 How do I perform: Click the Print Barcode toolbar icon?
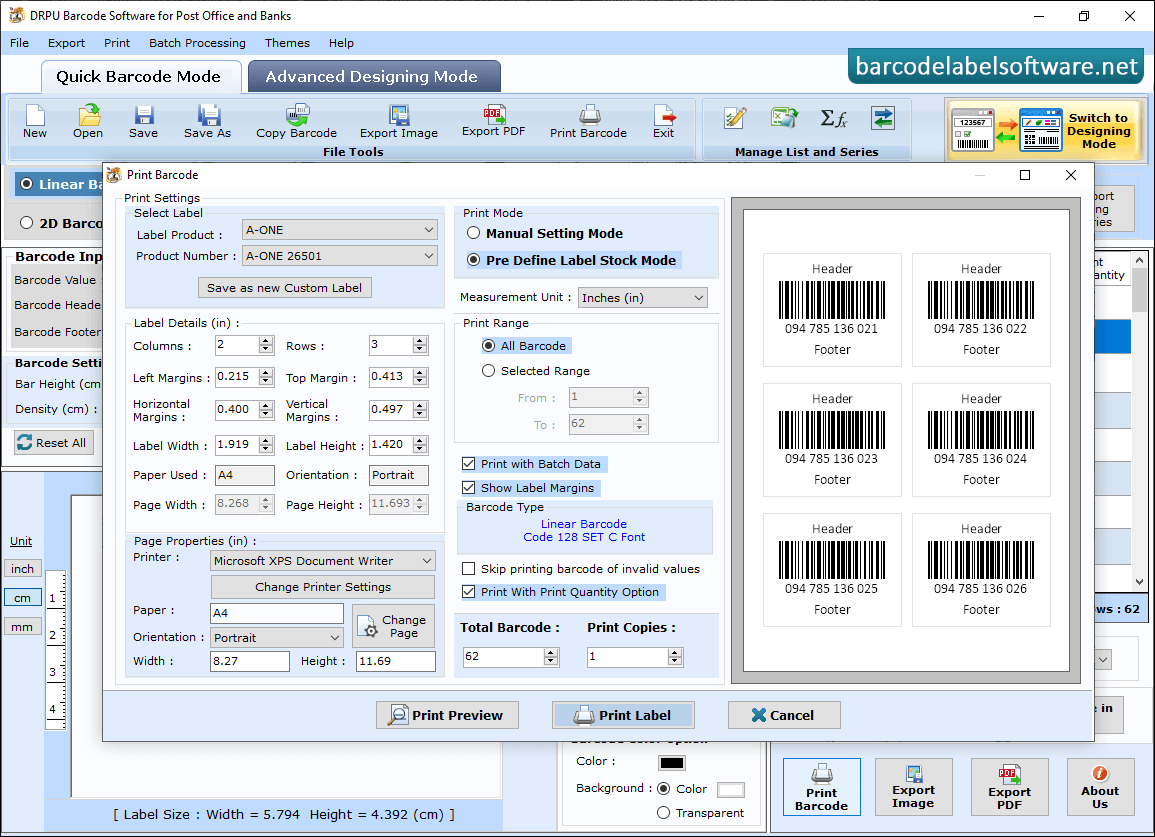click(x=589, y=122)
